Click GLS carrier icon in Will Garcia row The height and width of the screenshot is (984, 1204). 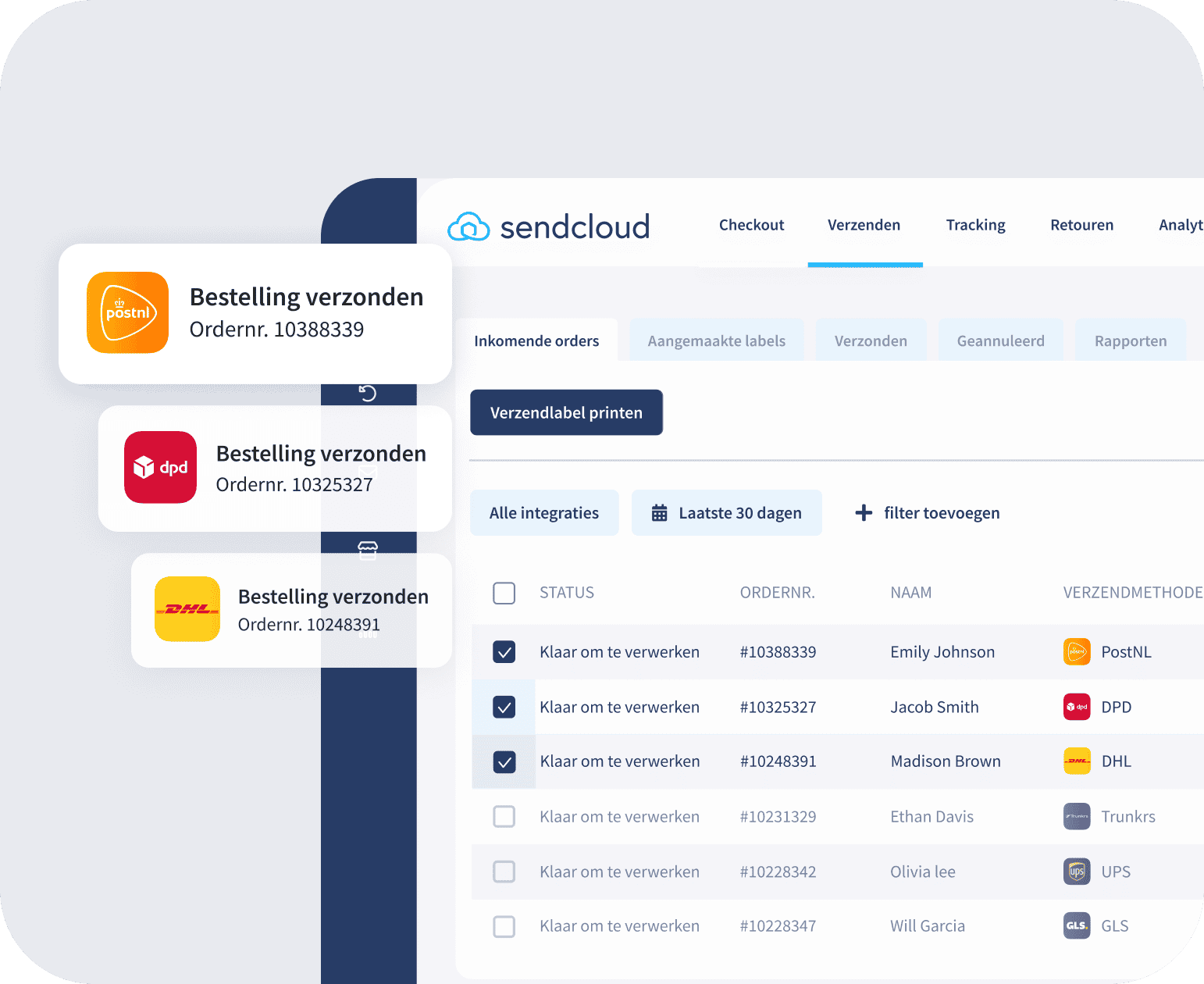click(x=1077, y=925)
